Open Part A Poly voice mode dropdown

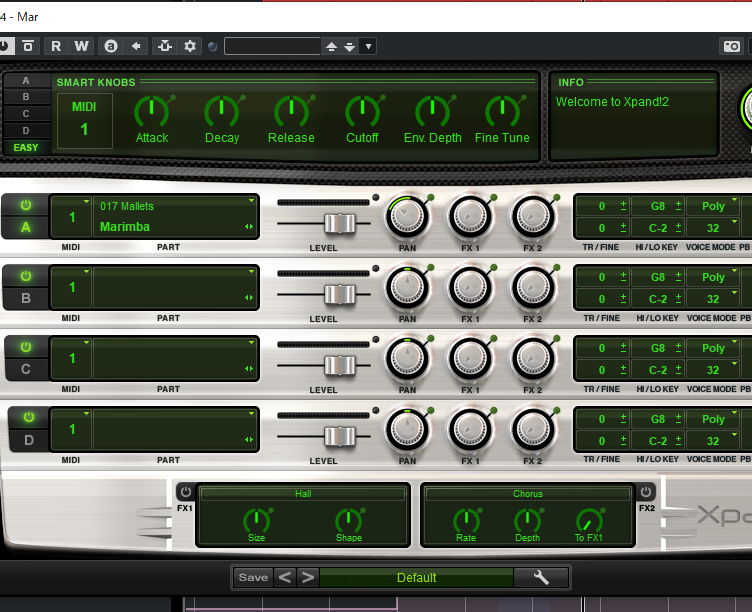pyautogui.click(x=714, y=206)
